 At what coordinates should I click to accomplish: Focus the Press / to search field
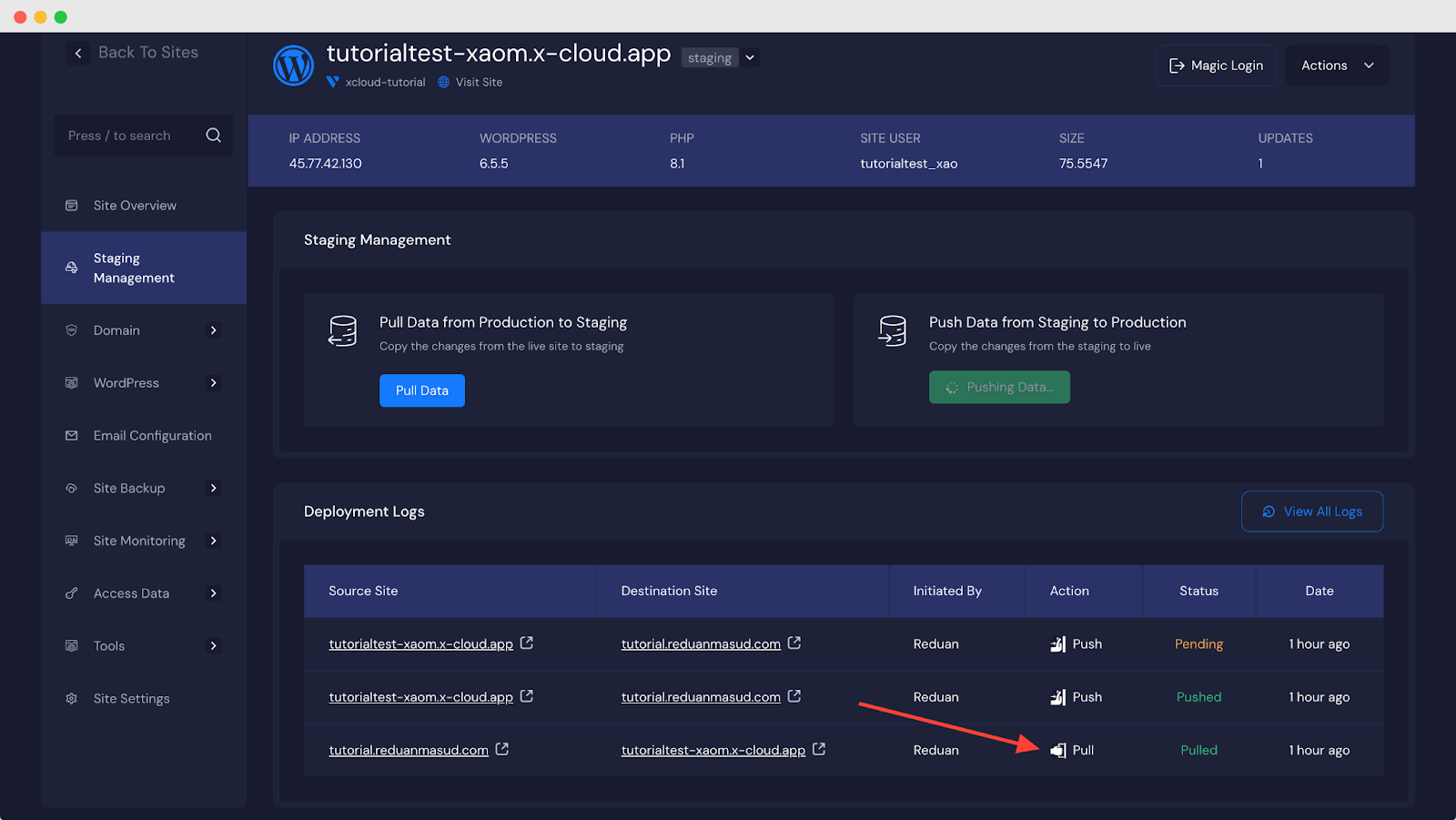pyautogui.click(x=127, y=136)
